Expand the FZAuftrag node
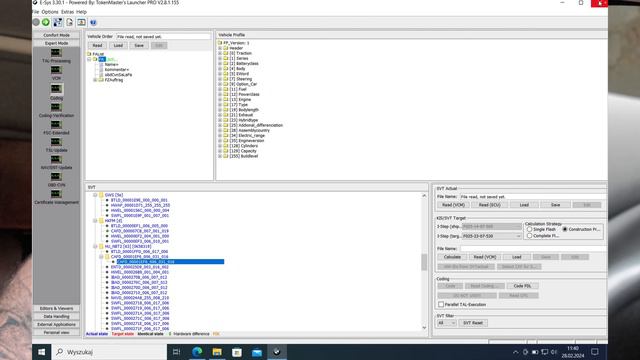The width and height of the screenshot is (640, 360). (x=95, y=80)
